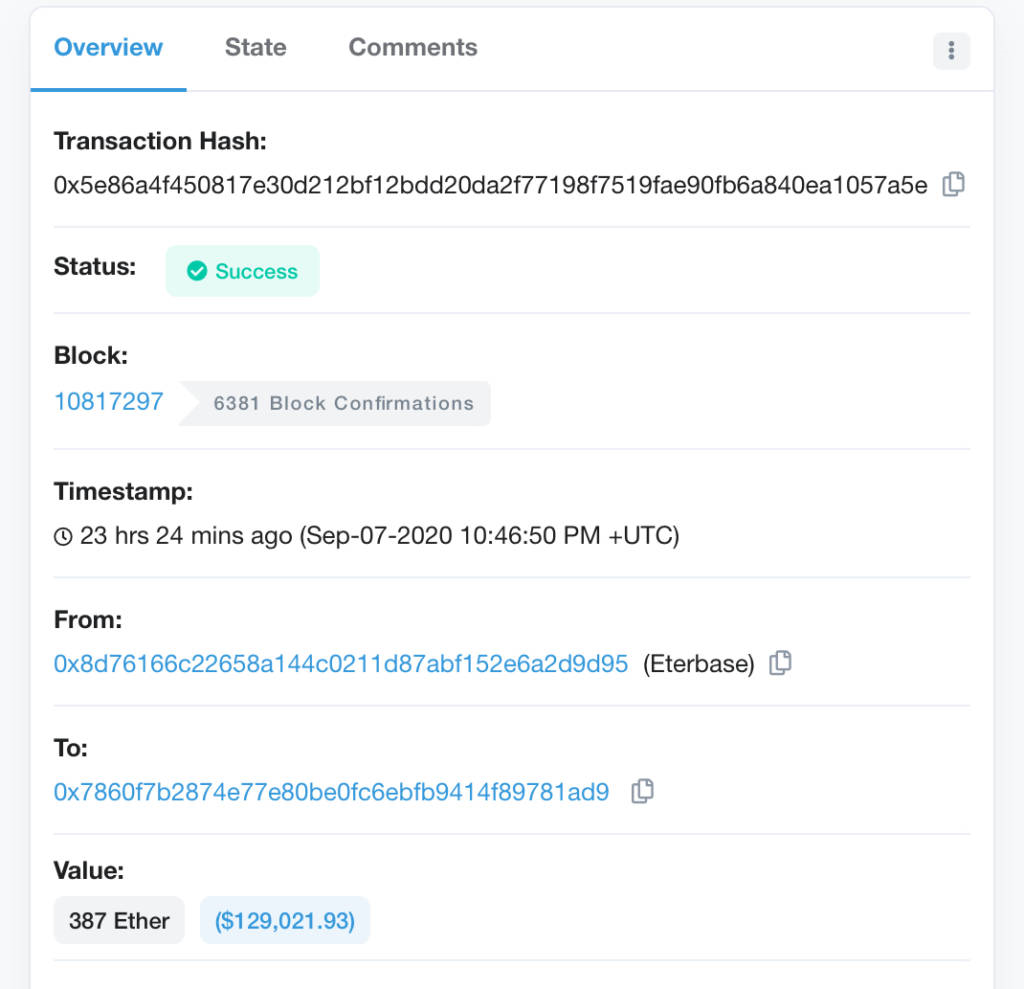
Task: Click the Sep-07-2020 timestamp text
Action: click(489, 536)
